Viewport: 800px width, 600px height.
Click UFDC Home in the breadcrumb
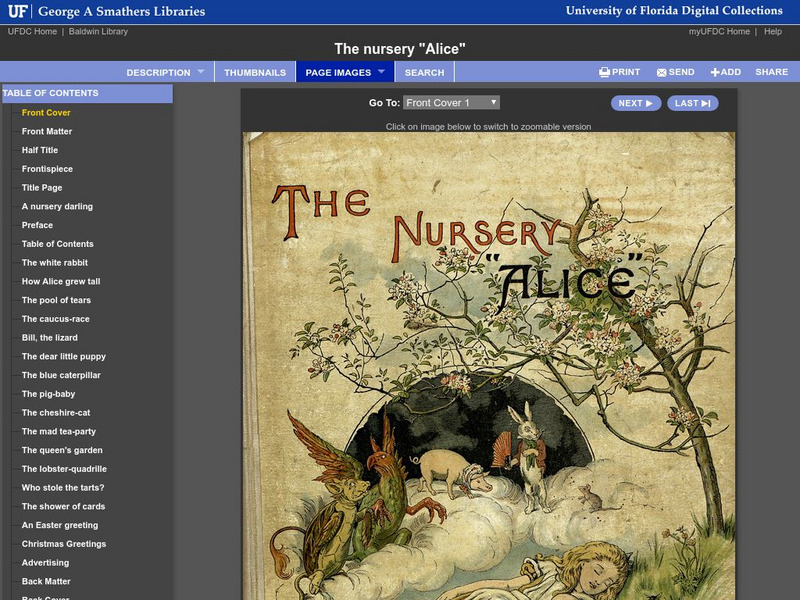(34, 30)
